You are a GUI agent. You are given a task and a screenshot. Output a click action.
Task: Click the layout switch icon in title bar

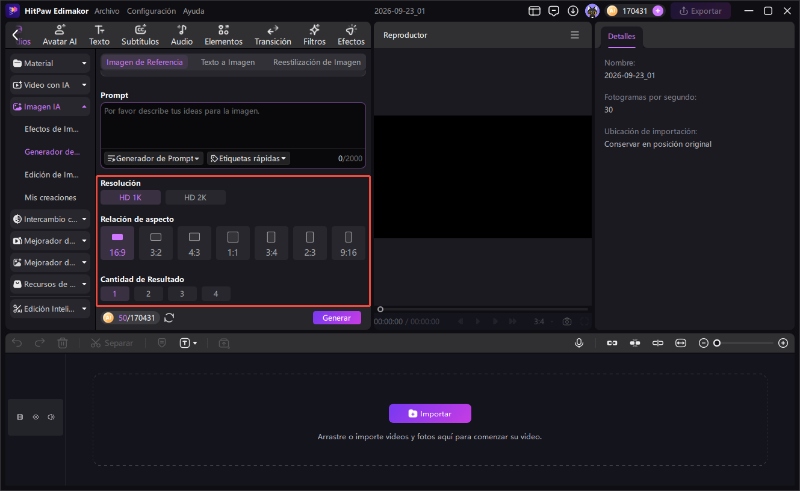[534, 11]
